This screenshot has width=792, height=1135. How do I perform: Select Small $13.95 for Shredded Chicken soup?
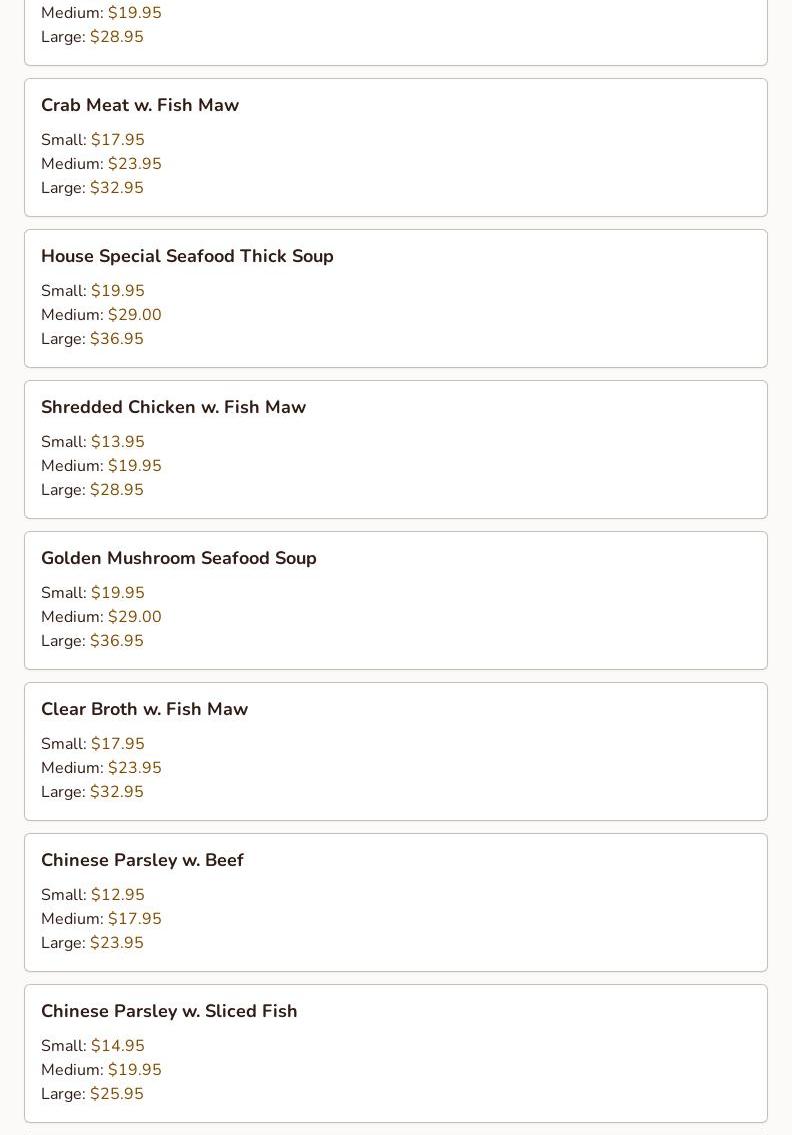[x=93, y=442]
